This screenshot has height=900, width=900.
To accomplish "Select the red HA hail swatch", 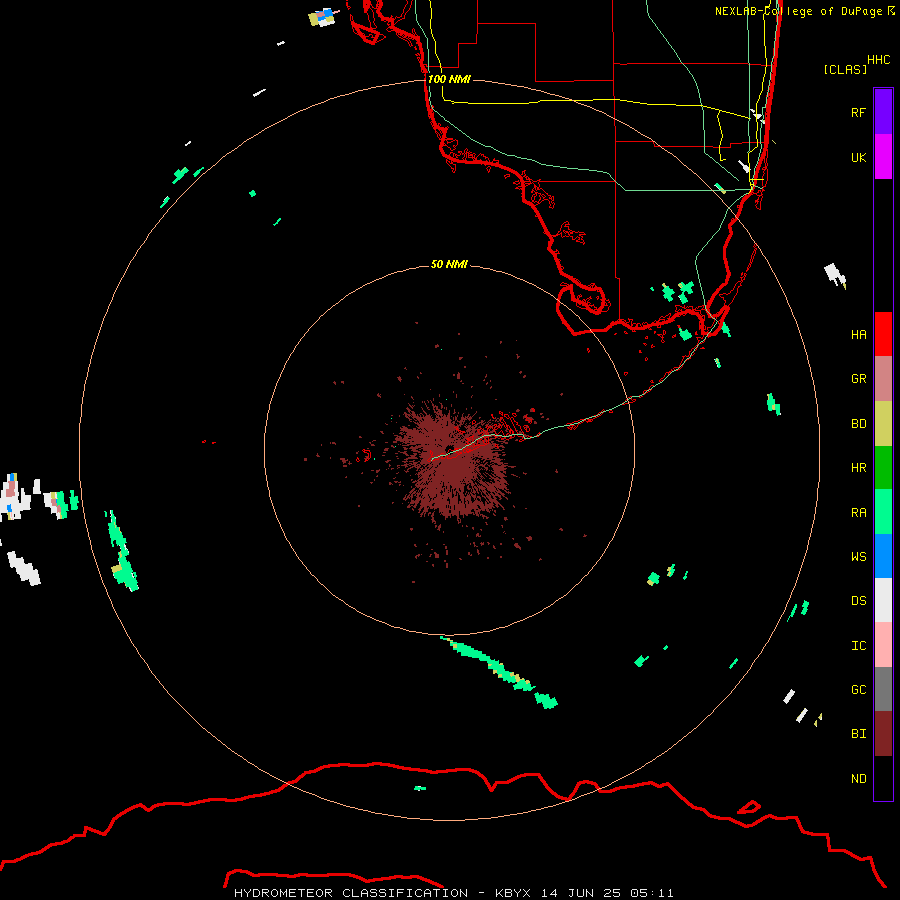I will point(883,334).
